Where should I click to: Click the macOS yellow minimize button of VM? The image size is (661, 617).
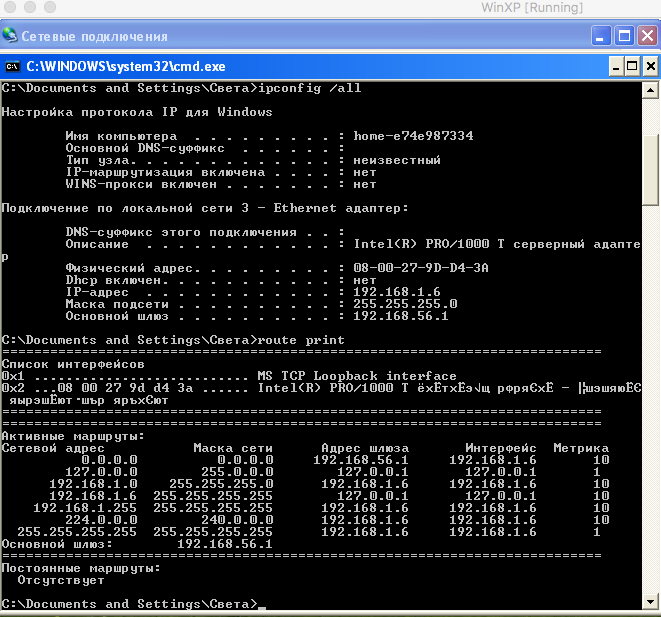pyautogui.click(x=30, y=7)
